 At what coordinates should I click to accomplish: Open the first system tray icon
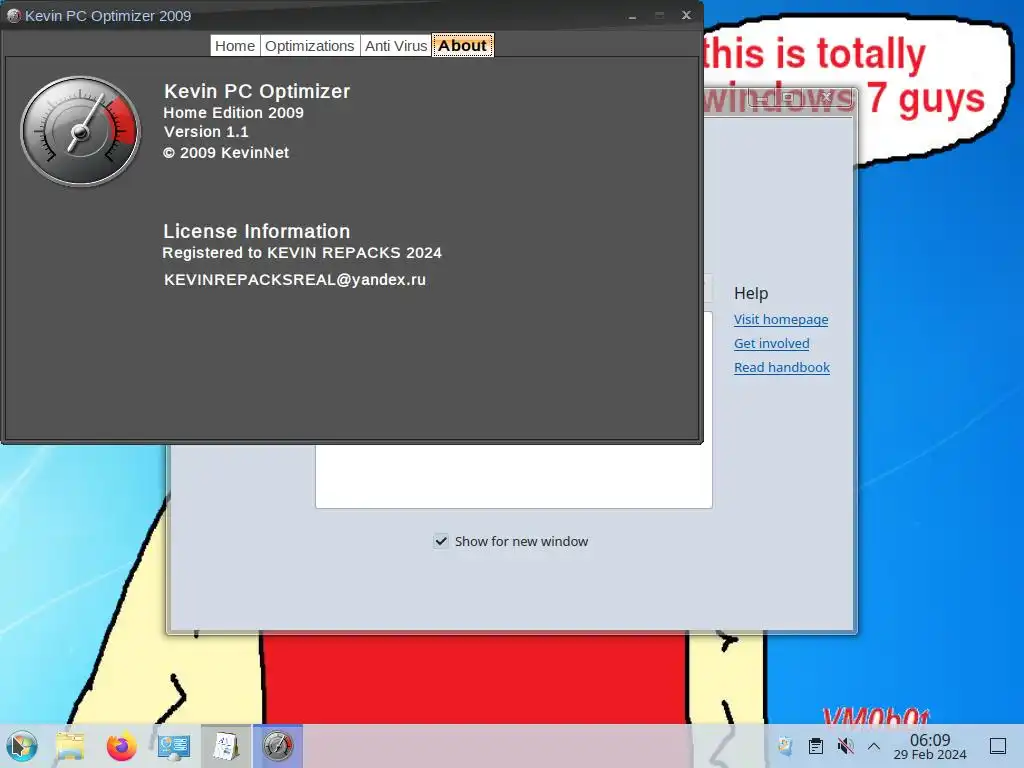click(x=785, y=746)
